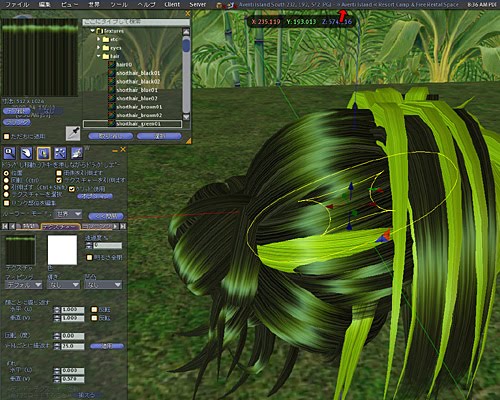Open the Client menu
This screenshot has height=400, width=500.
coord(172,4)
